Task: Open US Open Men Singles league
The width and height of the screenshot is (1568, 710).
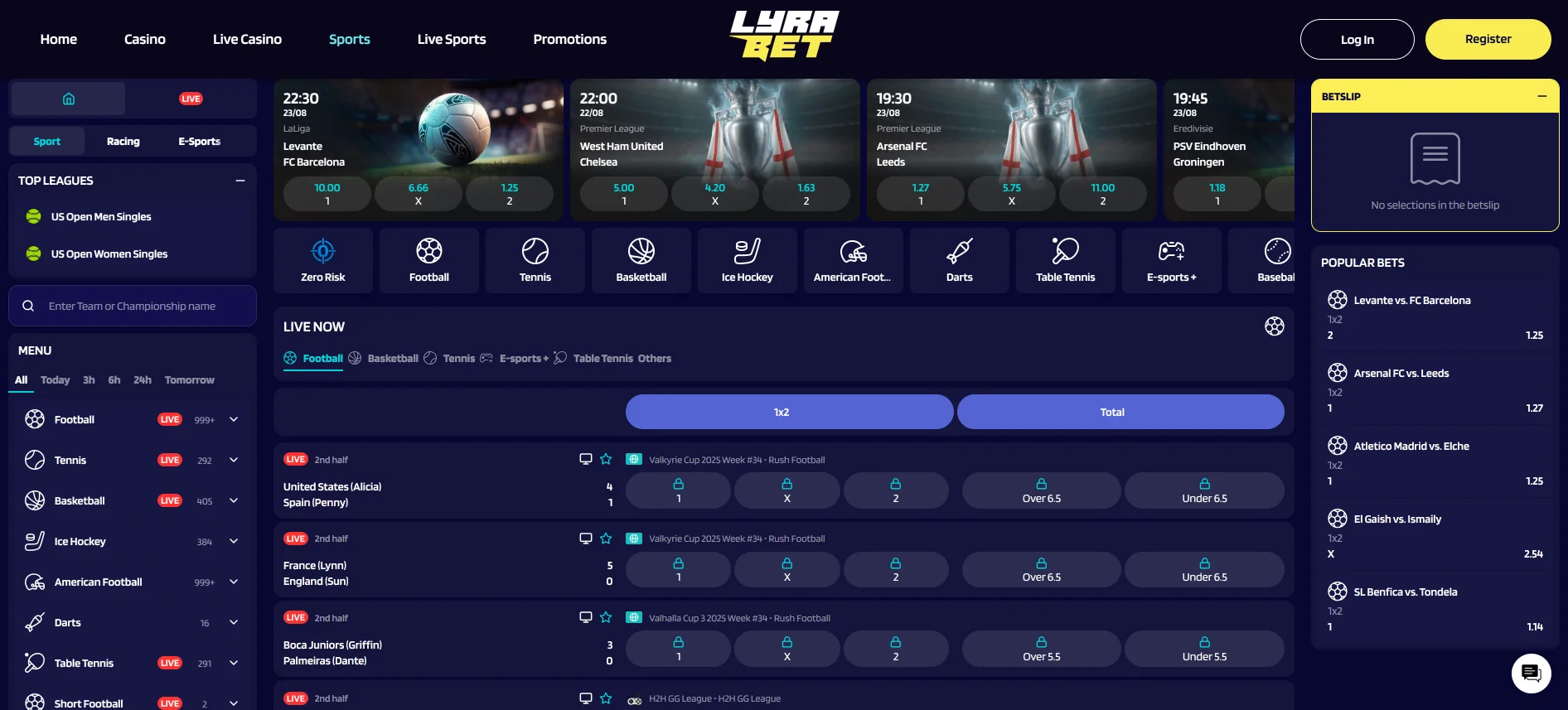Action: 133,216
